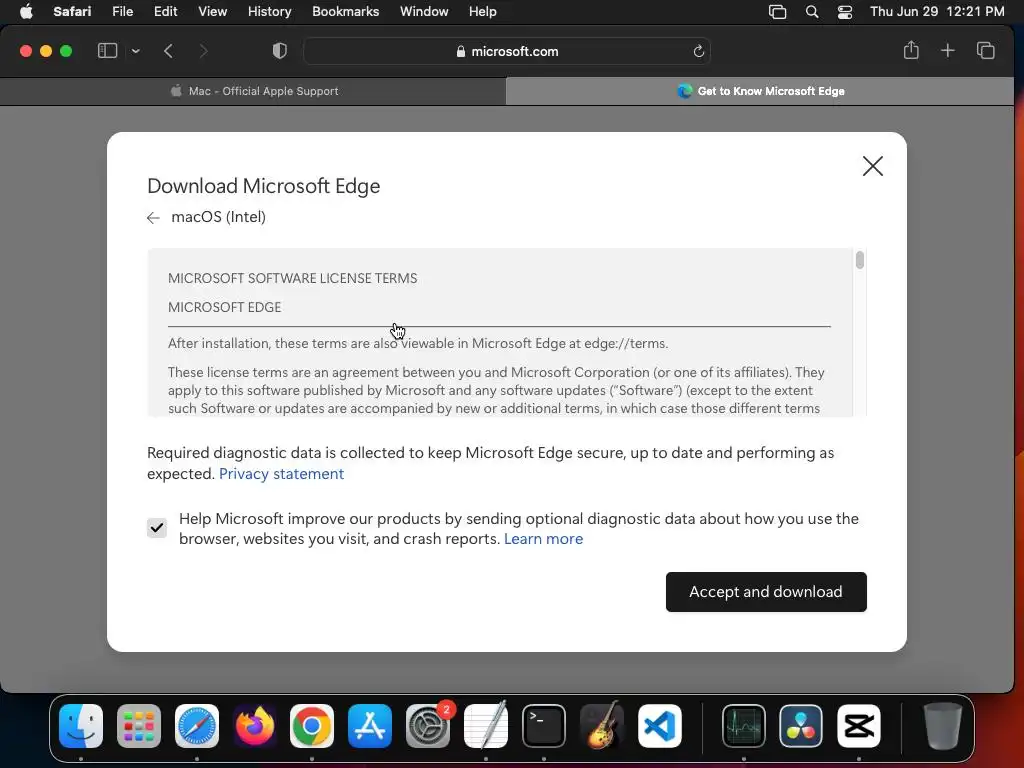Click the MICROSOFT EDGE license heading text
The width and height of the screenshot is (1024, 768).
pos(225,307)
